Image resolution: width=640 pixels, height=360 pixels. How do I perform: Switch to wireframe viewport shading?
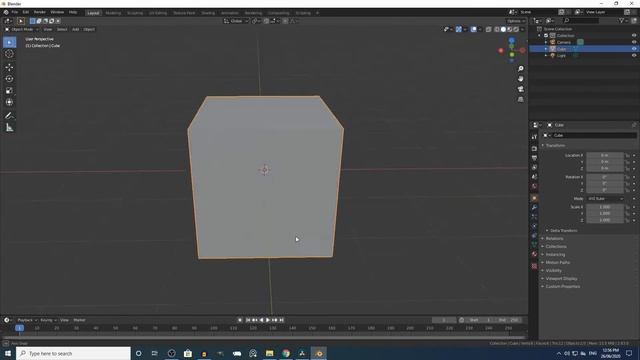click(497, 29)
